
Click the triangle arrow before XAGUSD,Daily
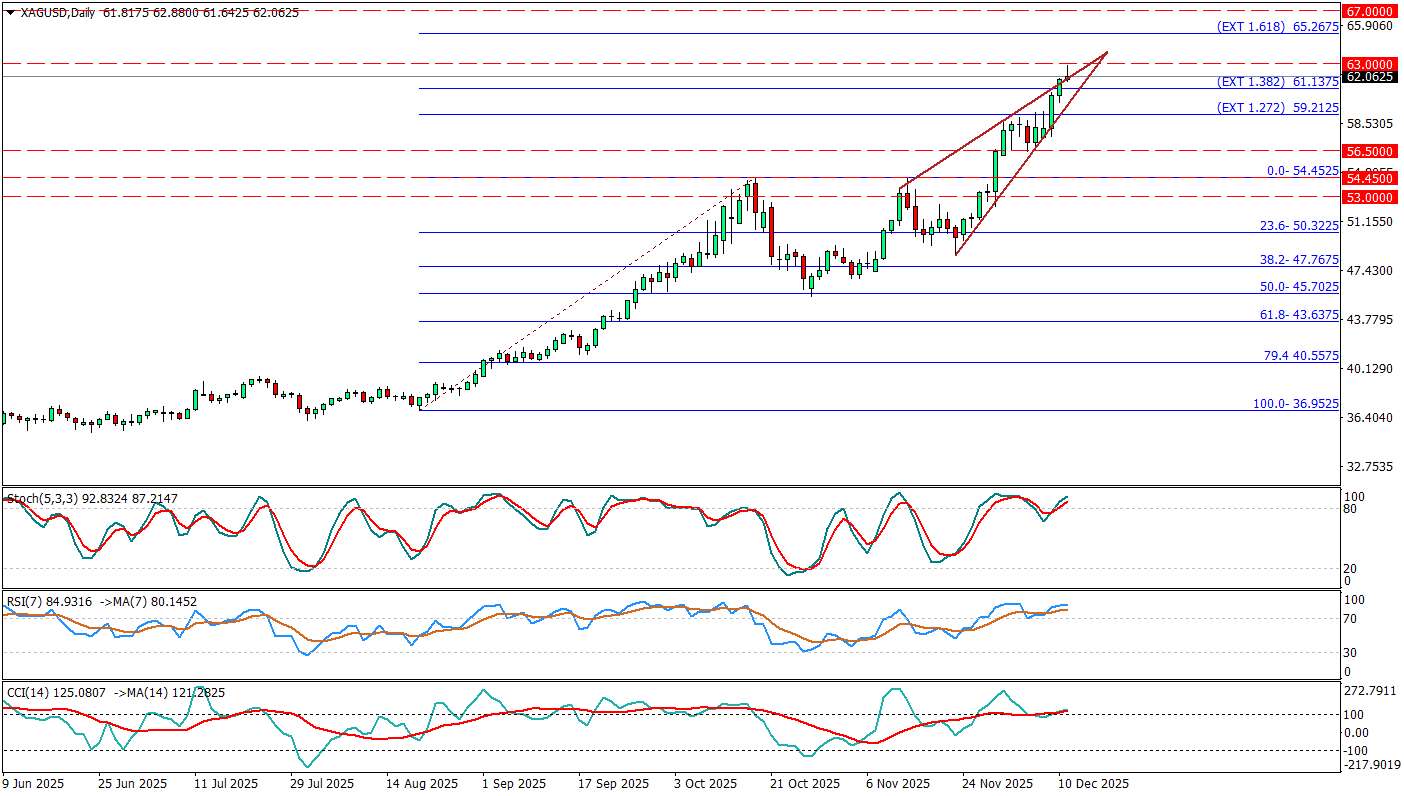(x=10, y=11)
